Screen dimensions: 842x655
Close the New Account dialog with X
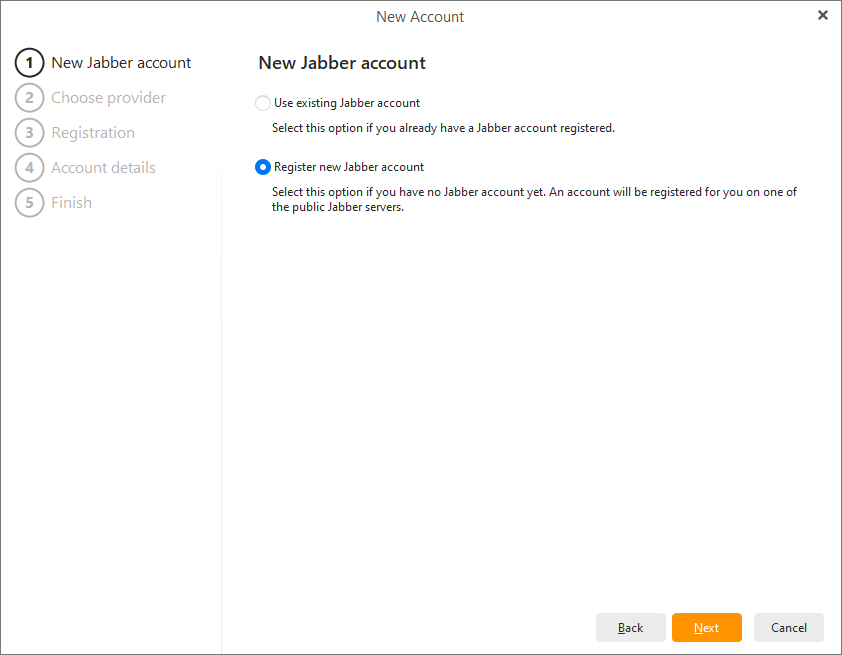[822, 15]
